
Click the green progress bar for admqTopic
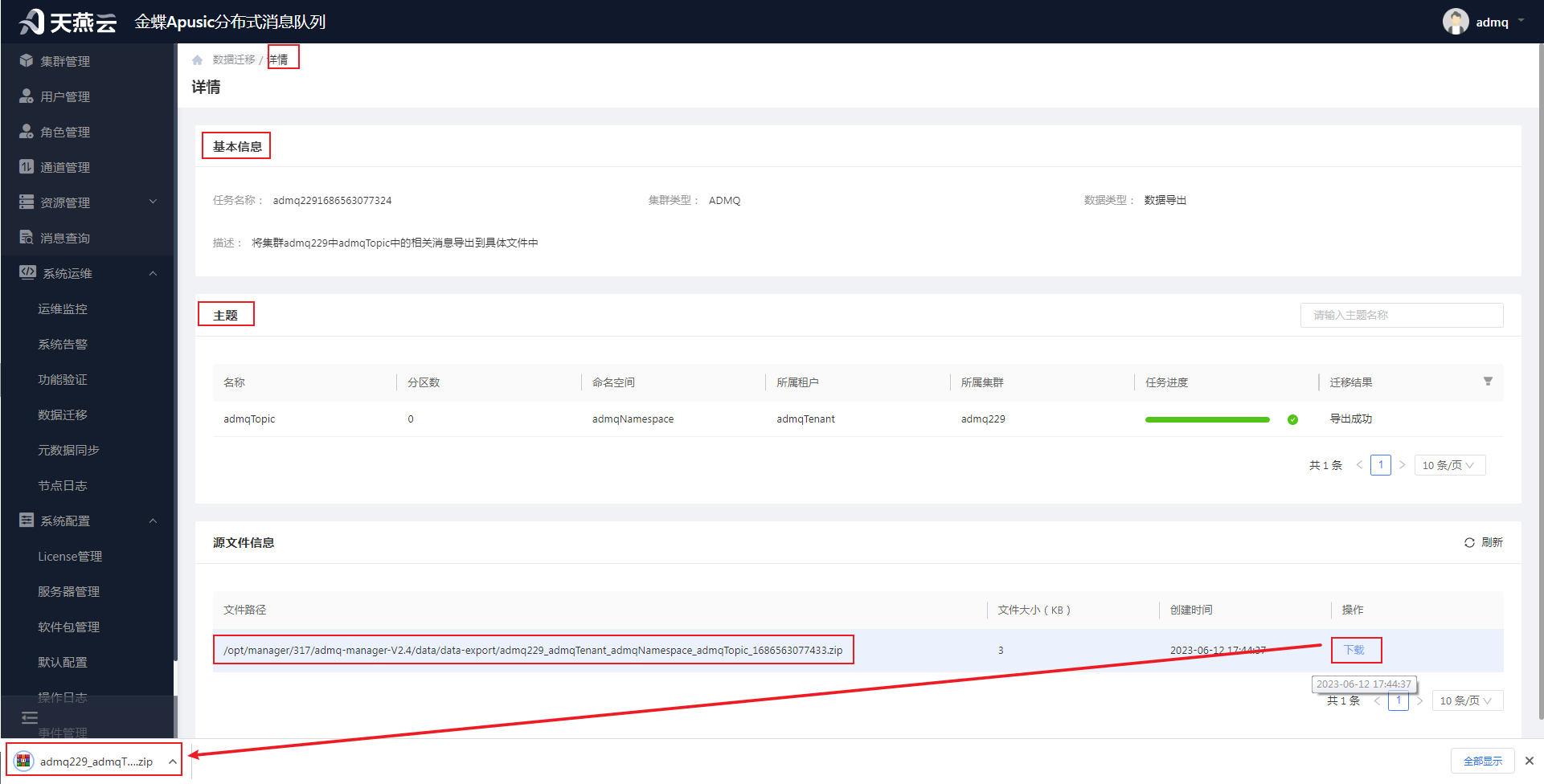pos(1207,419)
